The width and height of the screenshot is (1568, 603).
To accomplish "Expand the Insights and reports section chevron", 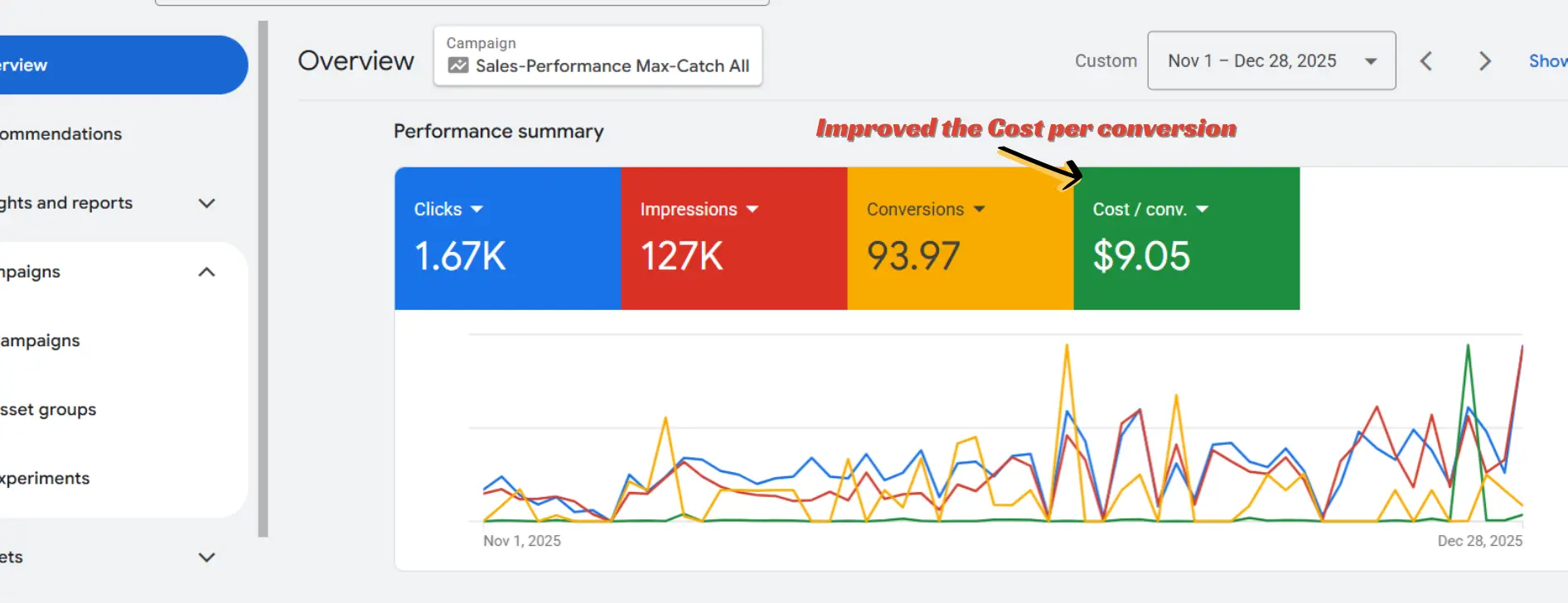I will [x=207, y=203].
